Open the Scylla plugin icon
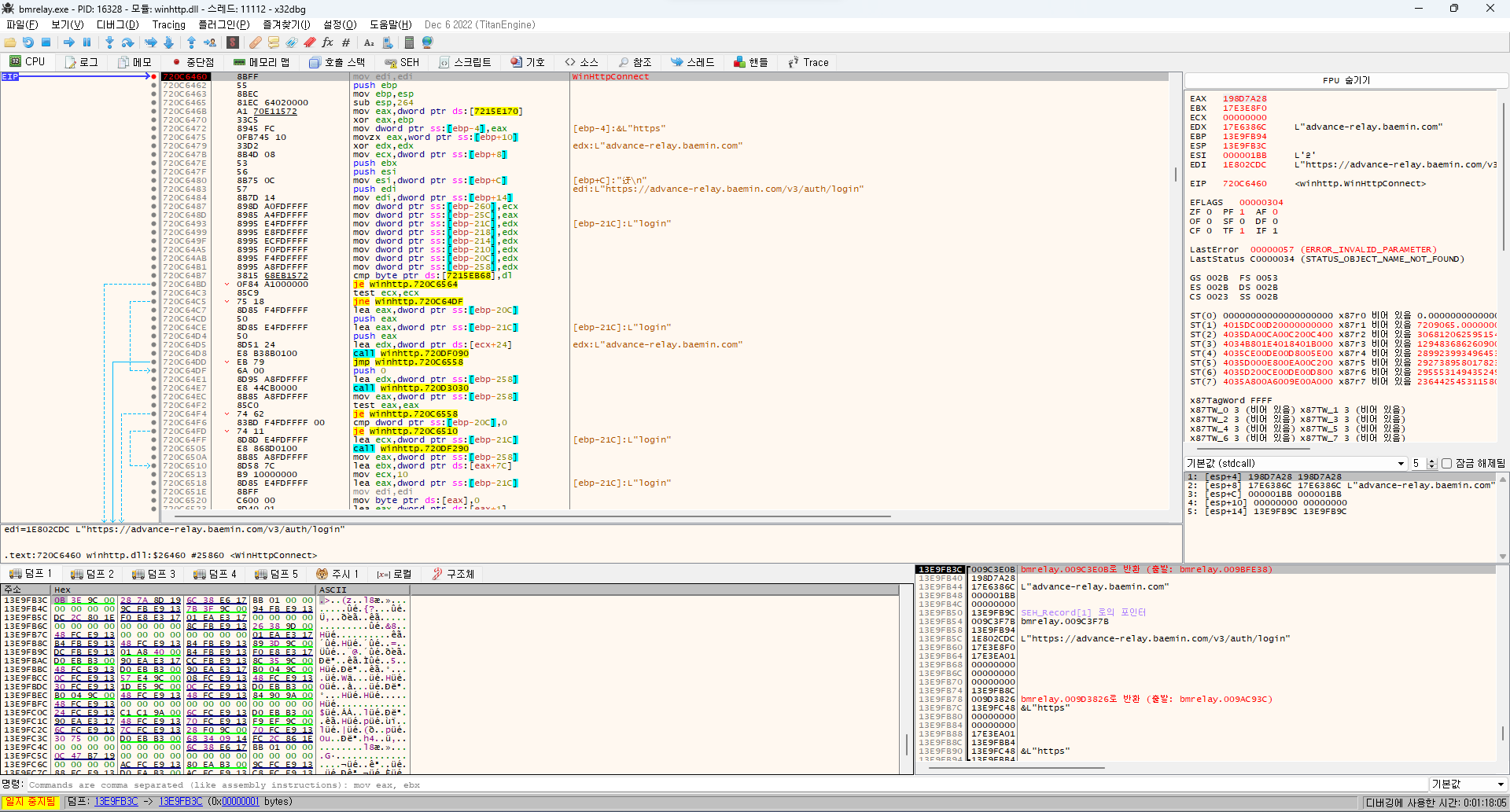1510x812 pixels. pos(233,42)
